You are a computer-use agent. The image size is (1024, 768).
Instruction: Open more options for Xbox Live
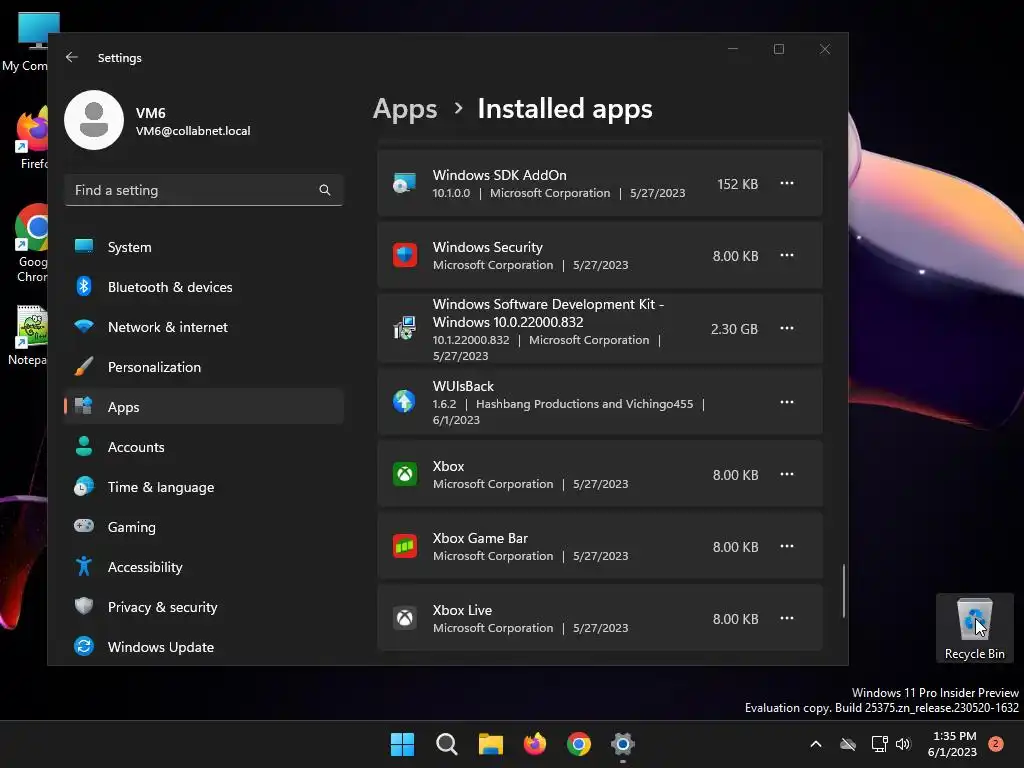[787, 618]
